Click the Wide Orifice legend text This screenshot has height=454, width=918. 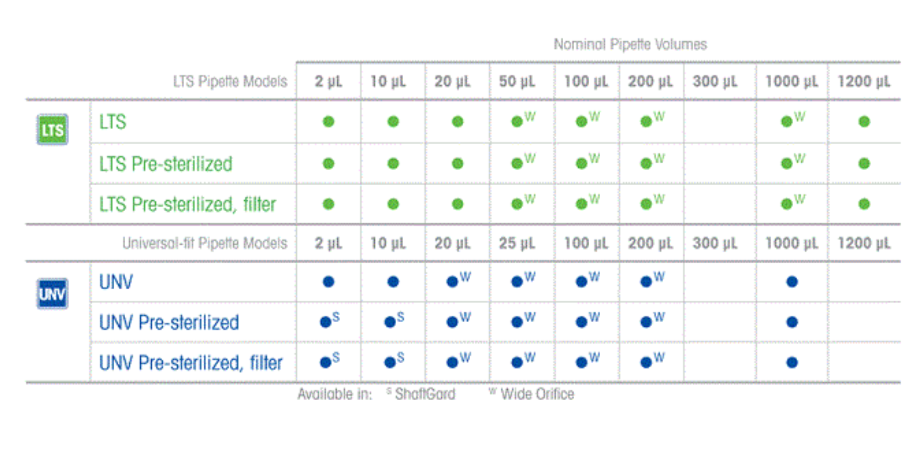click(538, 394)
